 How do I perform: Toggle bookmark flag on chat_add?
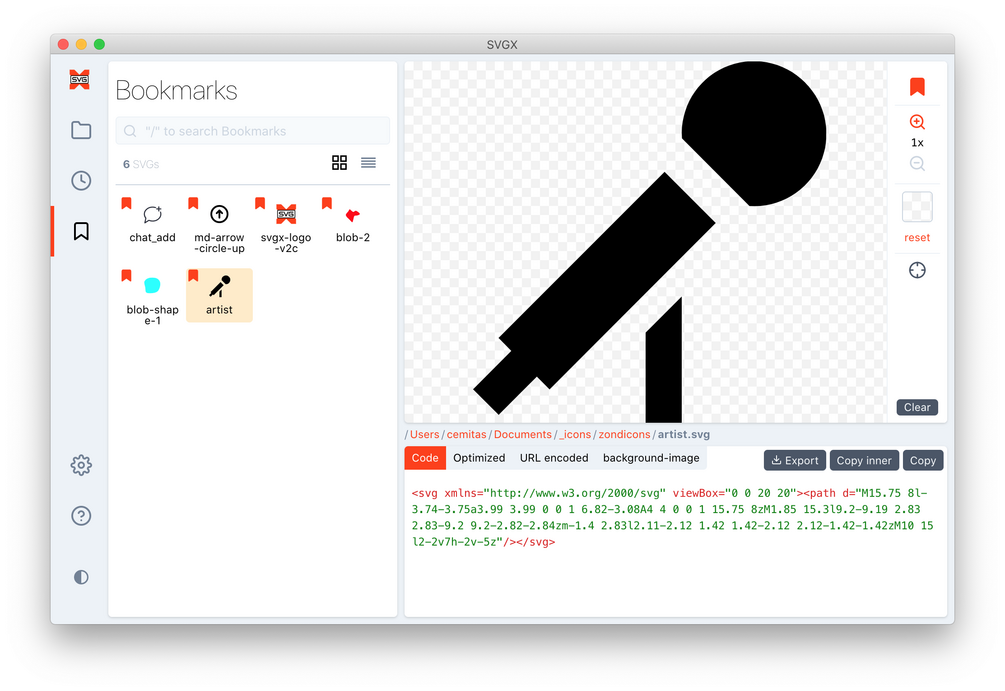point(126,203)
